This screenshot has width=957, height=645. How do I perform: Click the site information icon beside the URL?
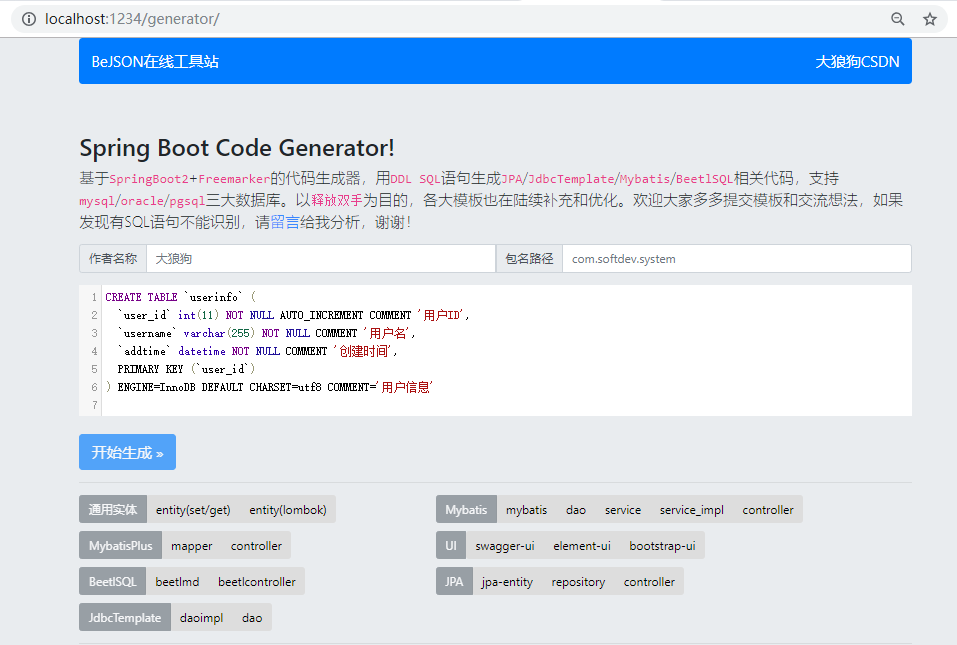pos(28,19)
